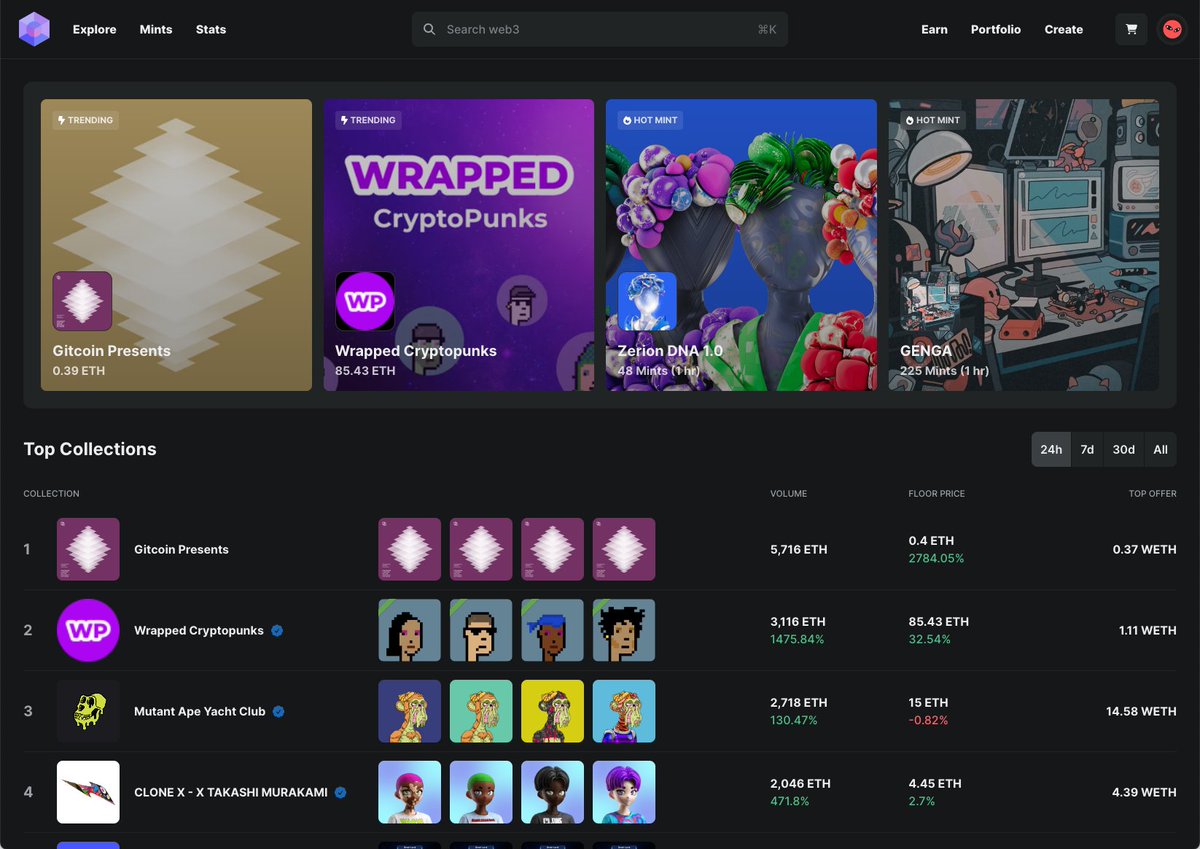The height and width of the screenshot is (849, 1200).
Task: Click the TRENDING tag on Gitcoin card
Action: coord(85,120)
